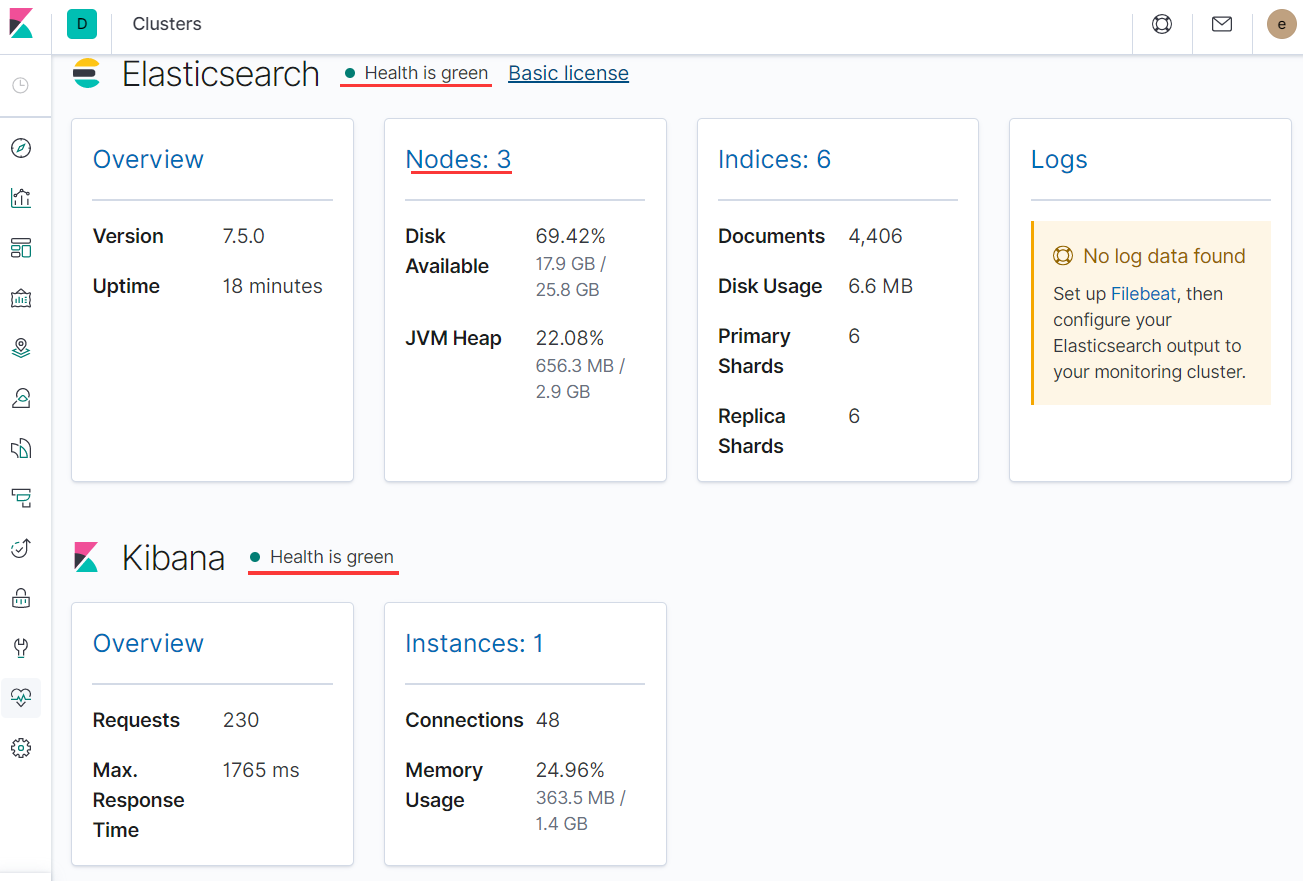The height and width of the screenshot is (881, 1303).
Task: Open the Canvas sidebar icon
Action: click(x=21, y=298)
